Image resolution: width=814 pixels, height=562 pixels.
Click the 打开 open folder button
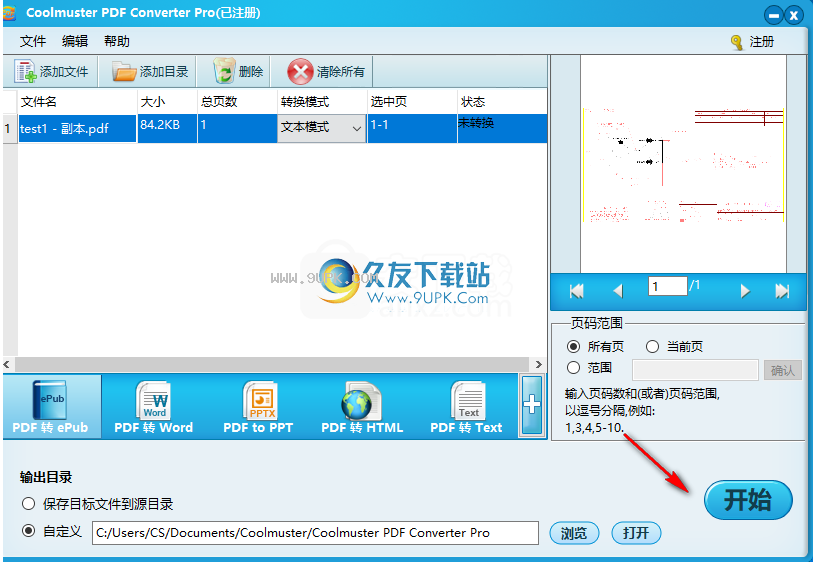tap(636, 533)
